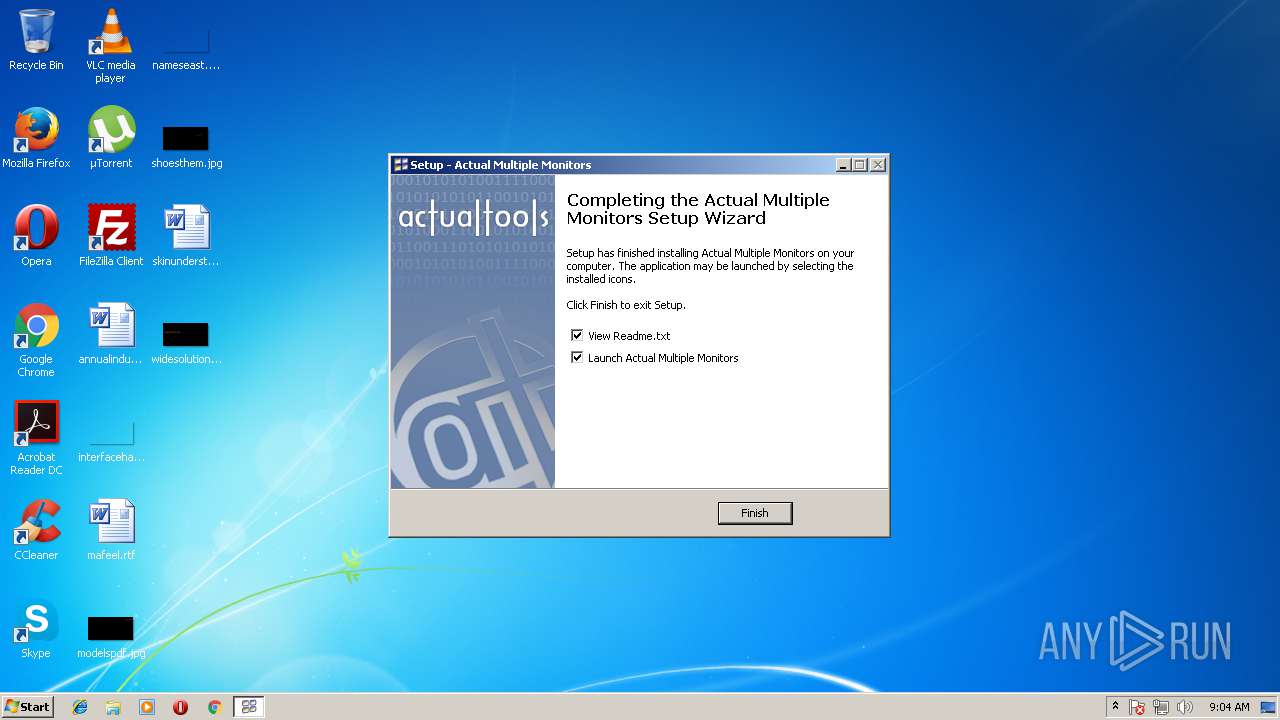The height and width of the screenshot is (720, 1280).
Task: Open the network tray icon
Action: [x=1161, y=707]
